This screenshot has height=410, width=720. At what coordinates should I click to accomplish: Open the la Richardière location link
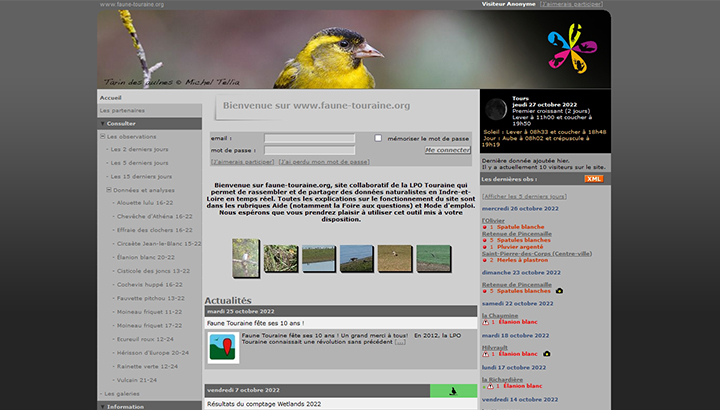[x=502, y=380]
